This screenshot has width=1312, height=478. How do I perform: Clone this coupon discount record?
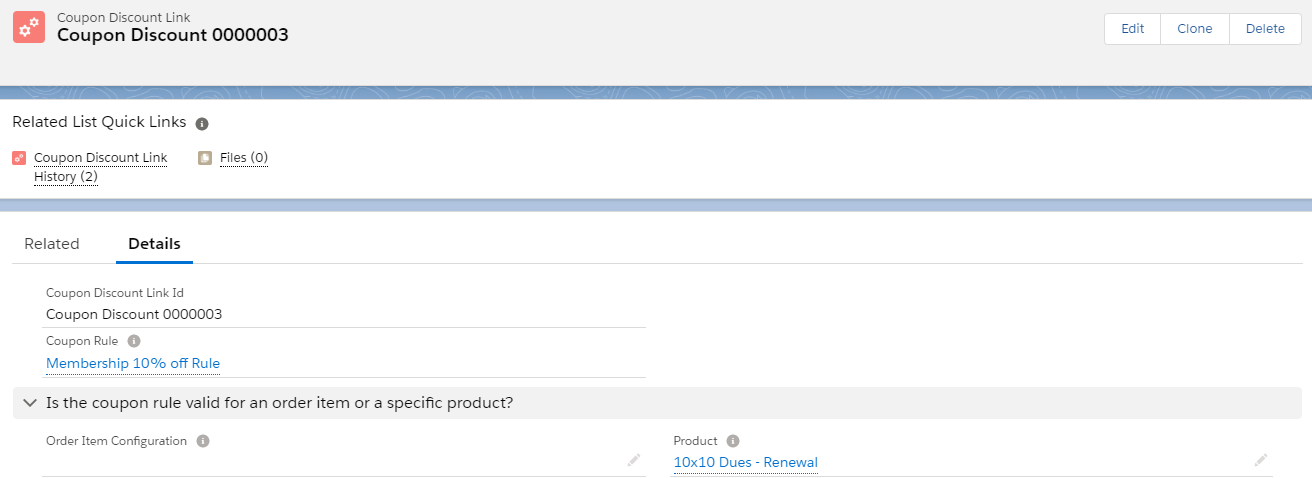[1194, 29]
